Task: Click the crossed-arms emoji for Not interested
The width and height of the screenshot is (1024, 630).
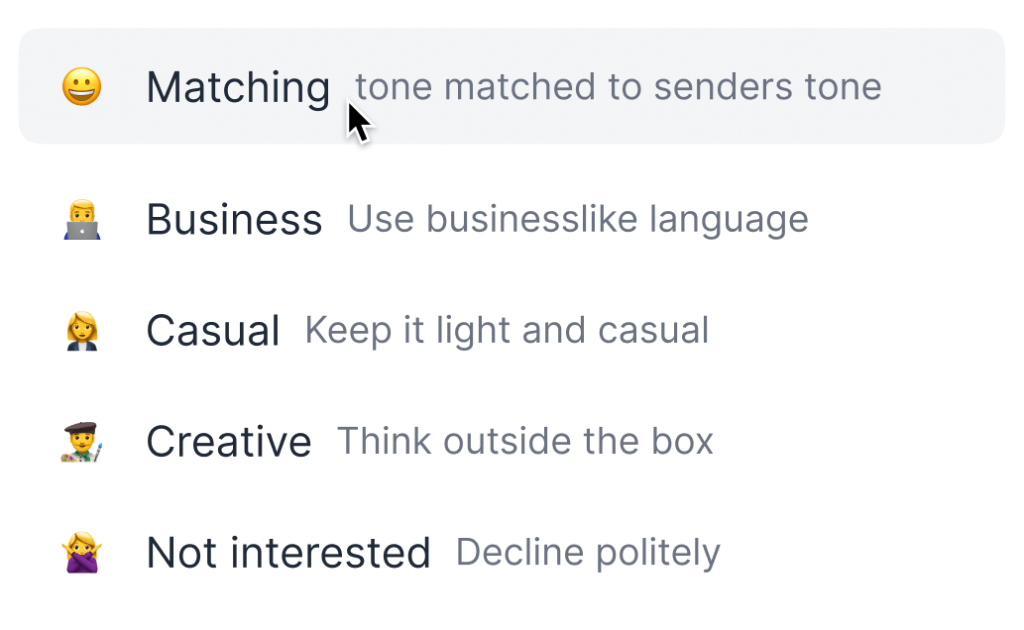Action: [x=81, y=552]
